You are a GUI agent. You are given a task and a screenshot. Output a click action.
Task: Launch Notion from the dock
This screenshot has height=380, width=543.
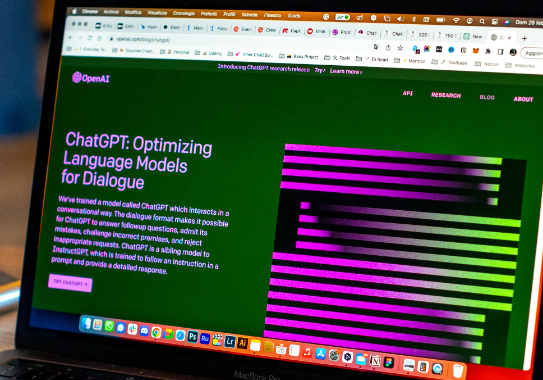coord(375,361)
